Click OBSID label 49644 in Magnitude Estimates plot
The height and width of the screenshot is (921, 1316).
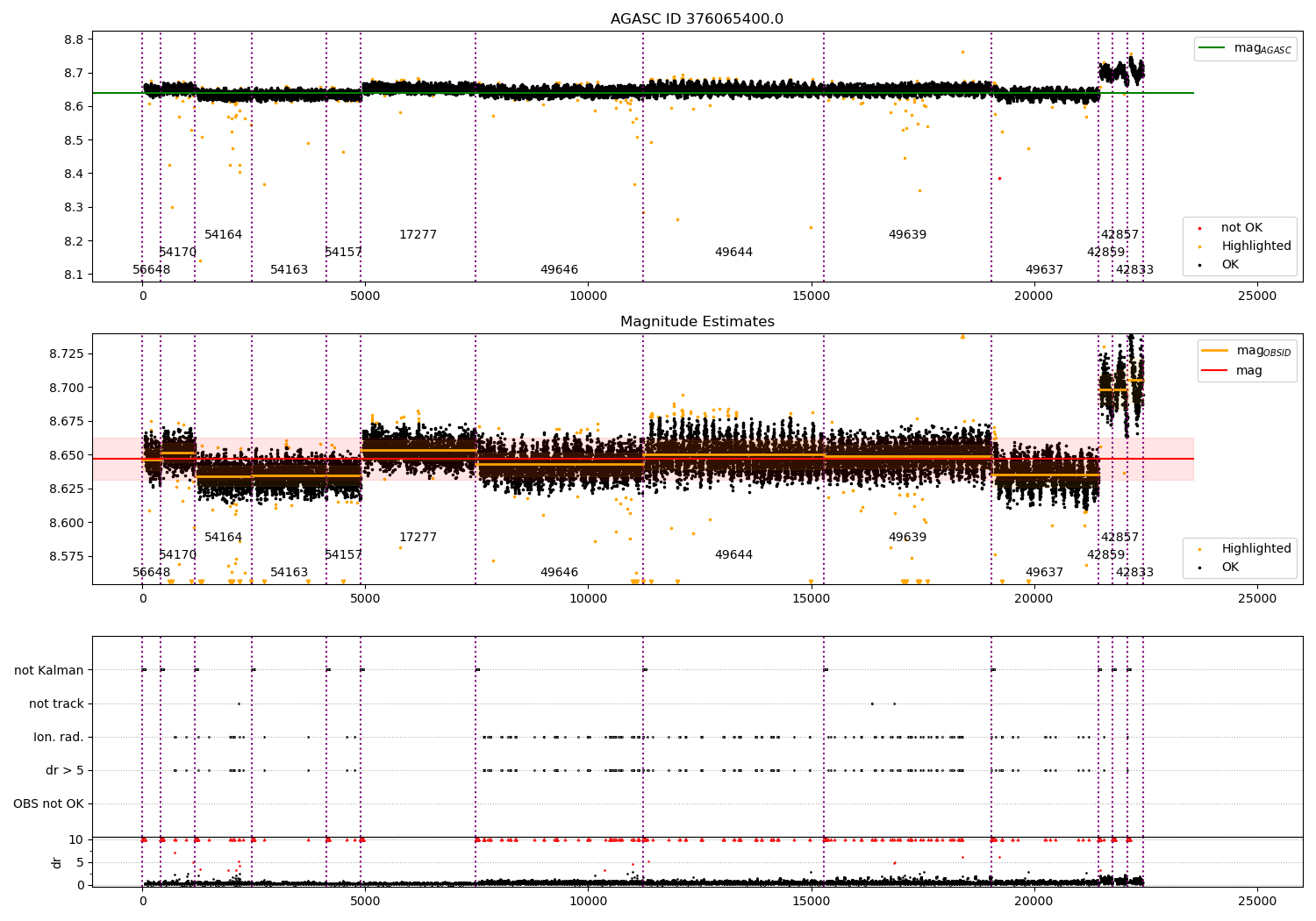coord(734,555)
